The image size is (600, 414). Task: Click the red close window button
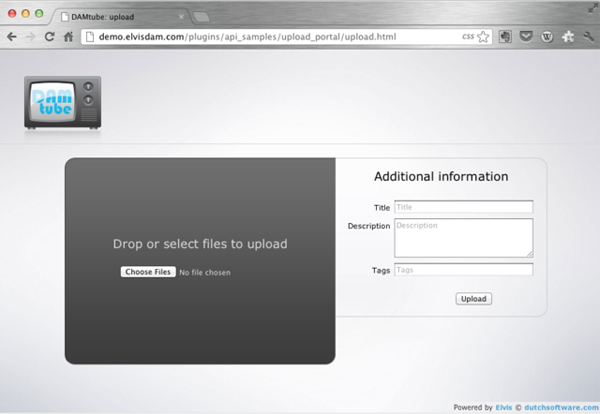pyautogui.click(x=12, y=13)
